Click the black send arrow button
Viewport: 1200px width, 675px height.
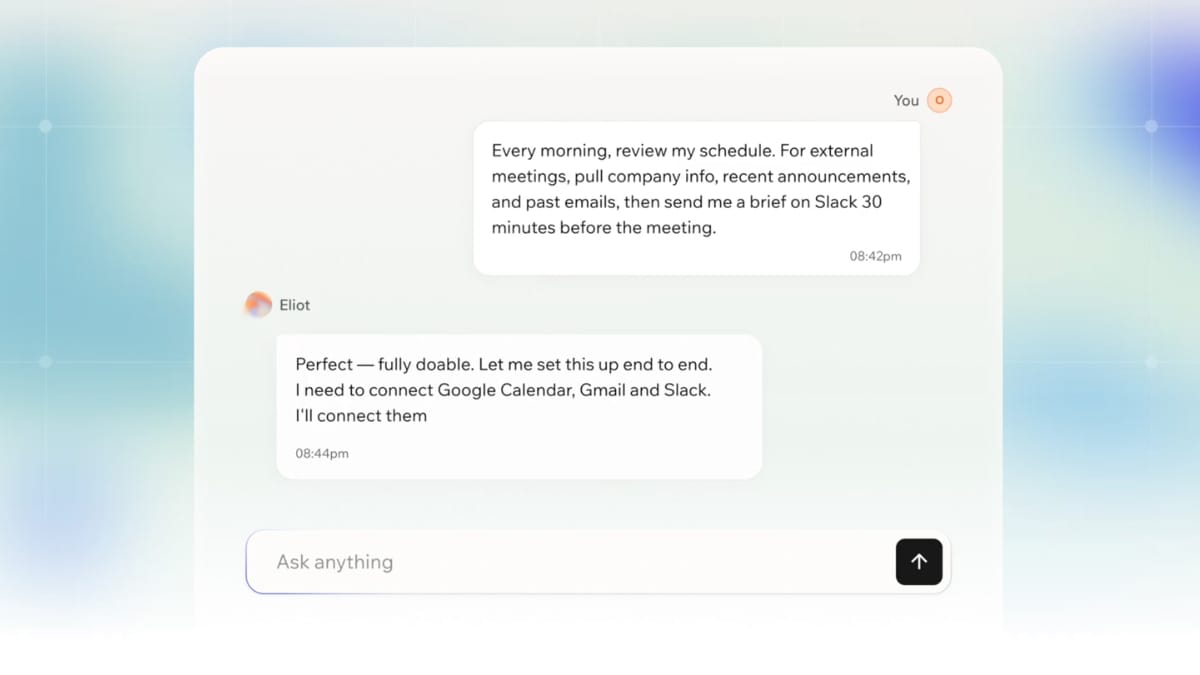[918, 562]
